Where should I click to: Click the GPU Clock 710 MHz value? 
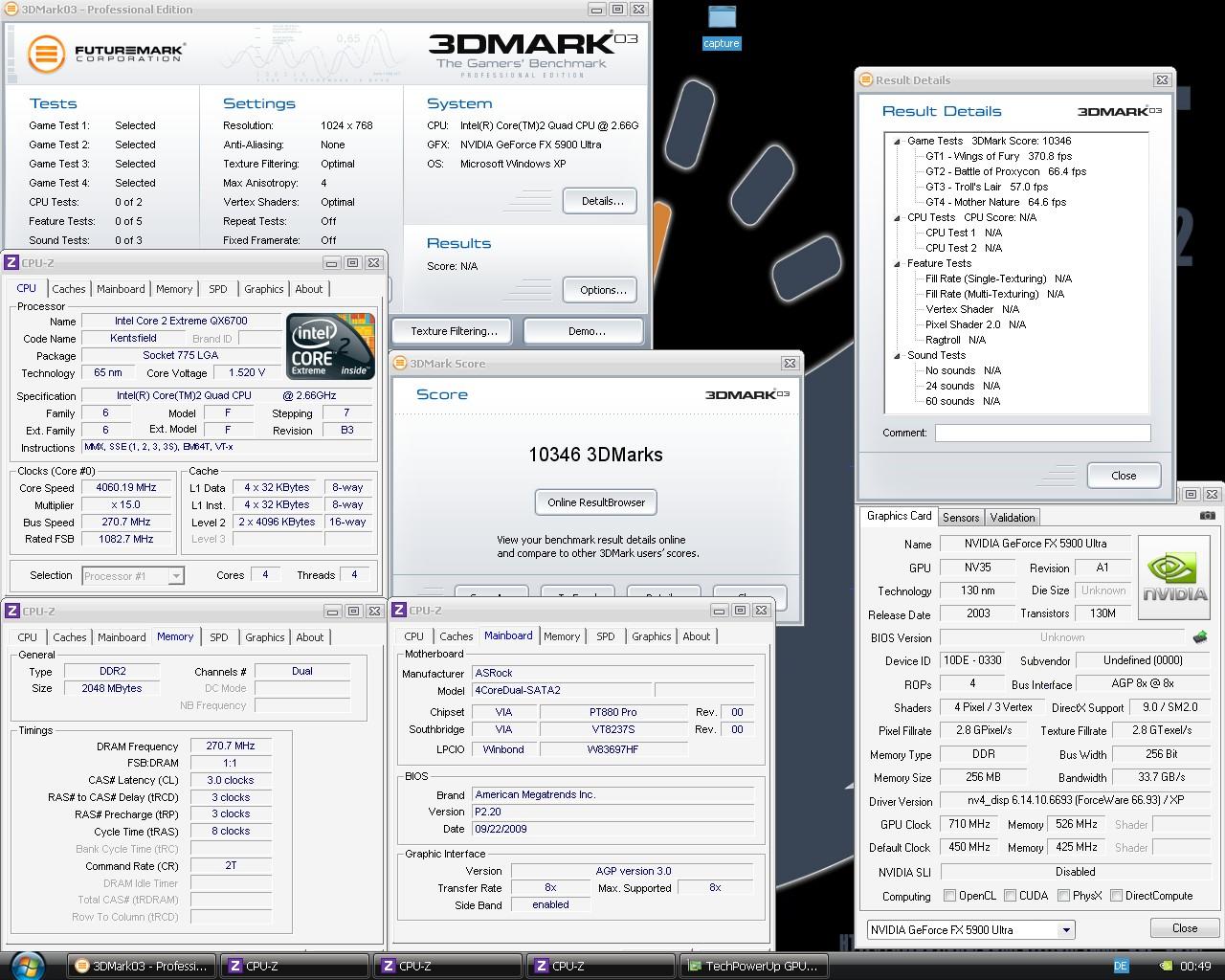click(969, 824)
